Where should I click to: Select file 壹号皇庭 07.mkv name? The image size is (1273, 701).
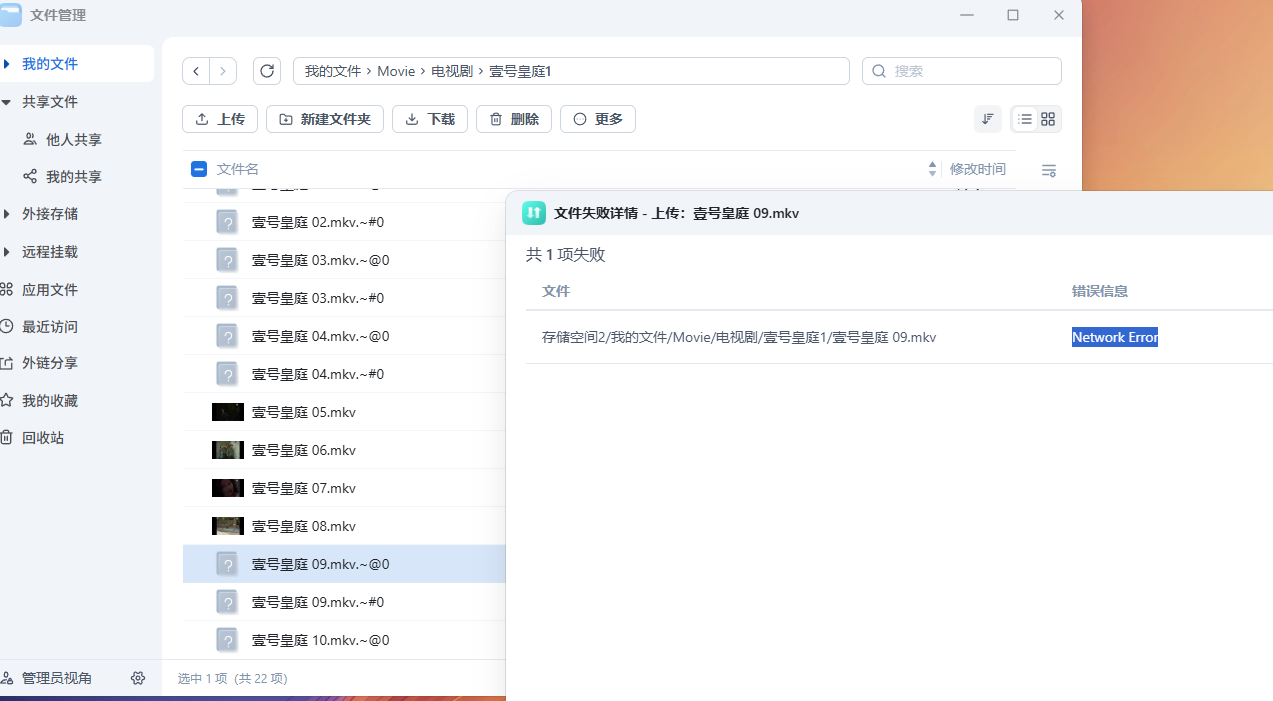click(x=304, y=488)
